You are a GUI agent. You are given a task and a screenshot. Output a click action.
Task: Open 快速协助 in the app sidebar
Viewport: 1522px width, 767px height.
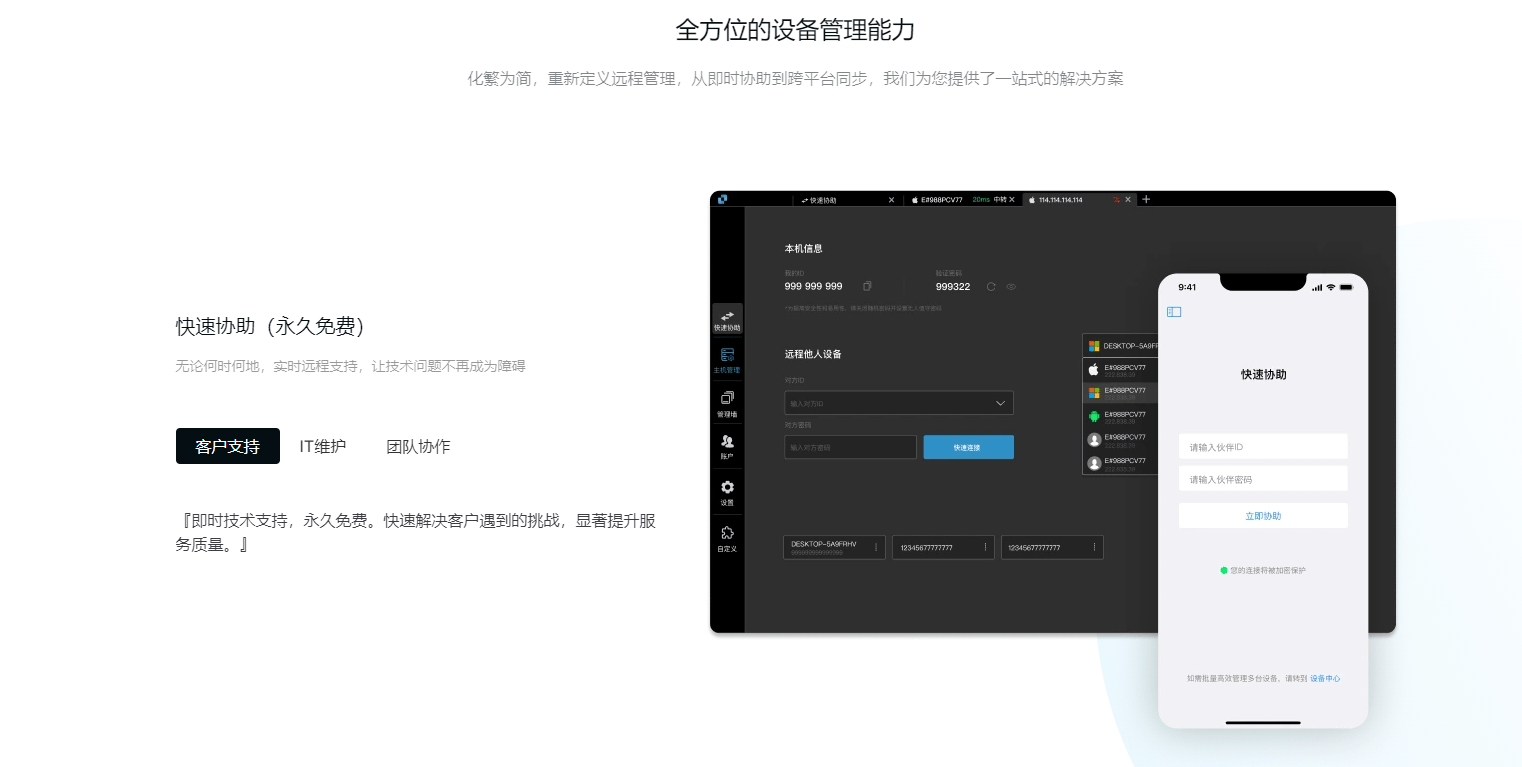tap(727, 320)
